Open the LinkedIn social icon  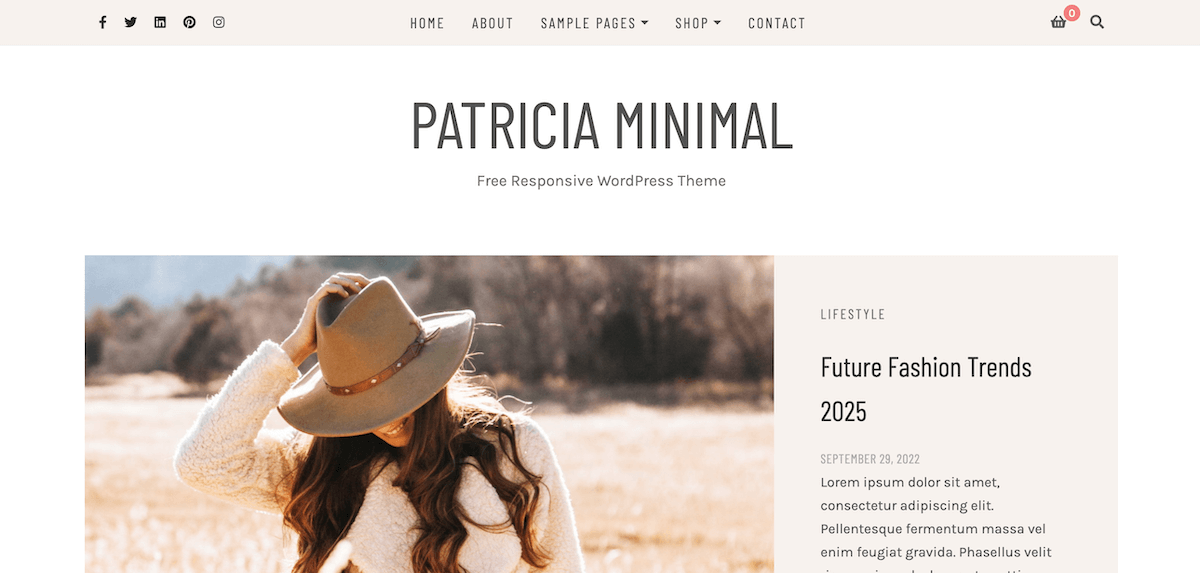point(160,22)
